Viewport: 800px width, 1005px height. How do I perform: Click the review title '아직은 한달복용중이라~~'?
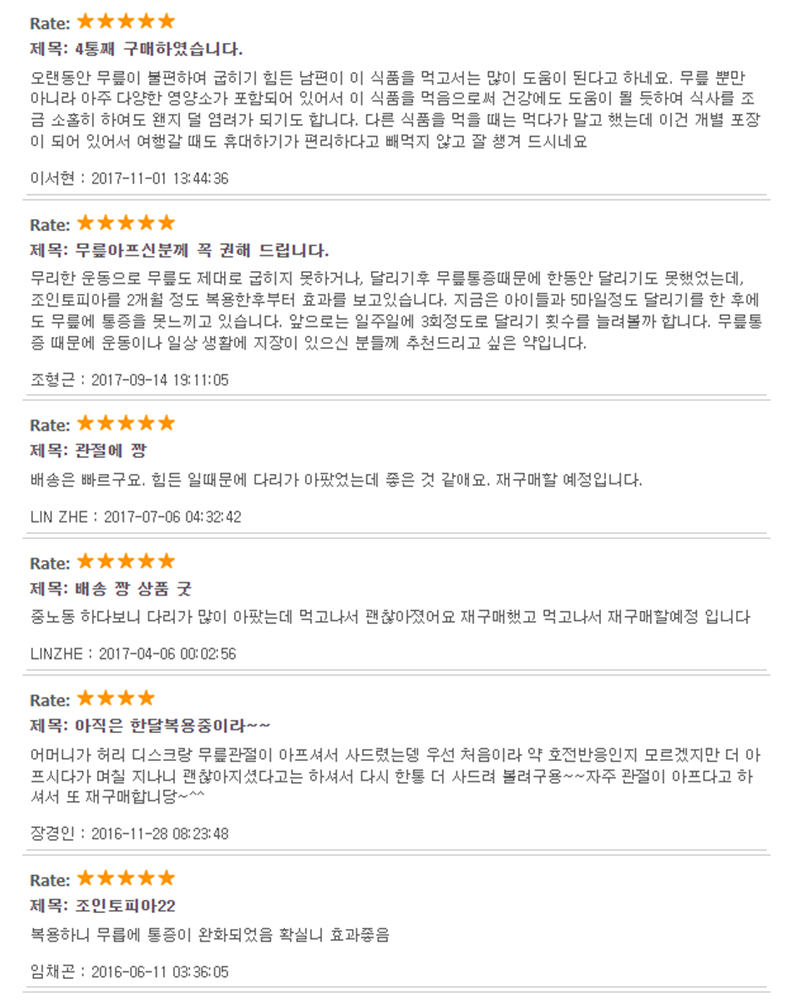172,726
